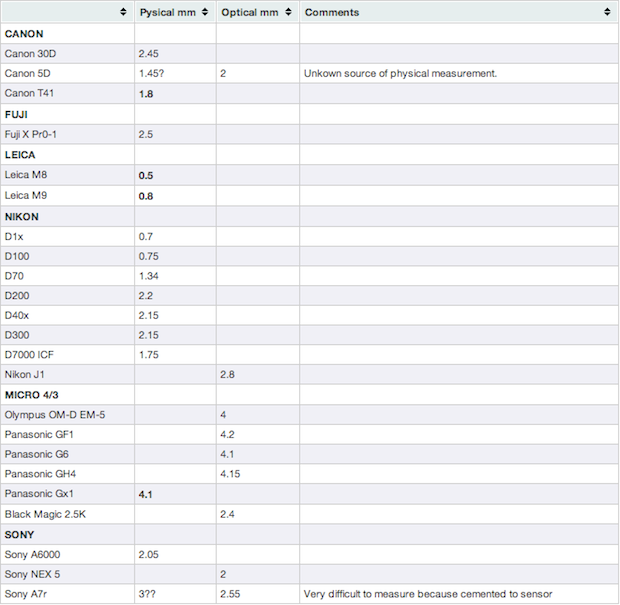This screenshot has height=605, width=620.
Task: Select the Panasonic Gx1 row name
Action: [x=39, y=494]
